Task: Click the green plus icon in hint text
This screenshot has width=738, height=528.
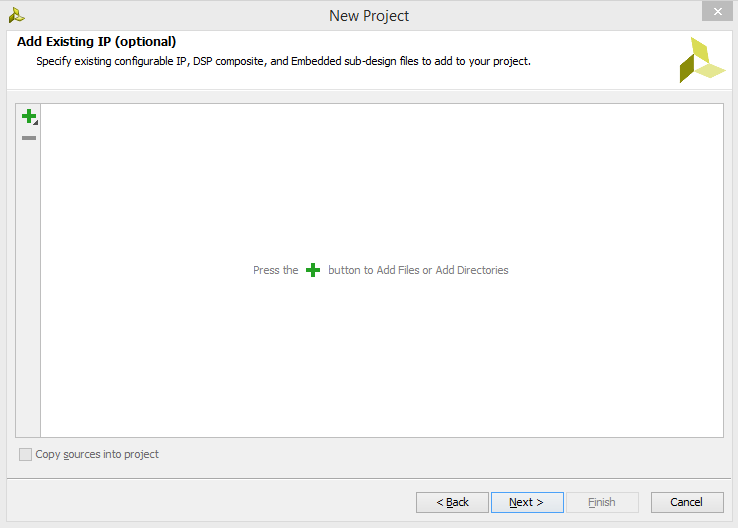Action: [313, 270]
